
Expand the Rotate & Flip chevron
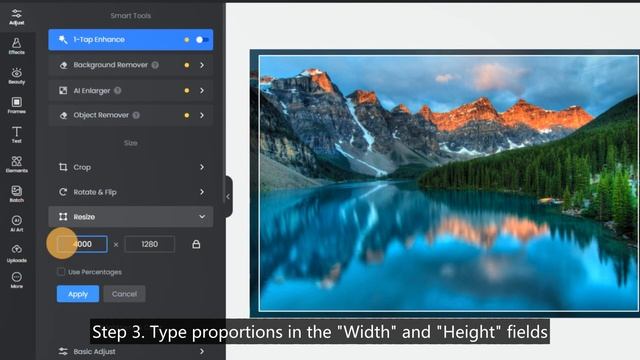[x=202, y=192]
